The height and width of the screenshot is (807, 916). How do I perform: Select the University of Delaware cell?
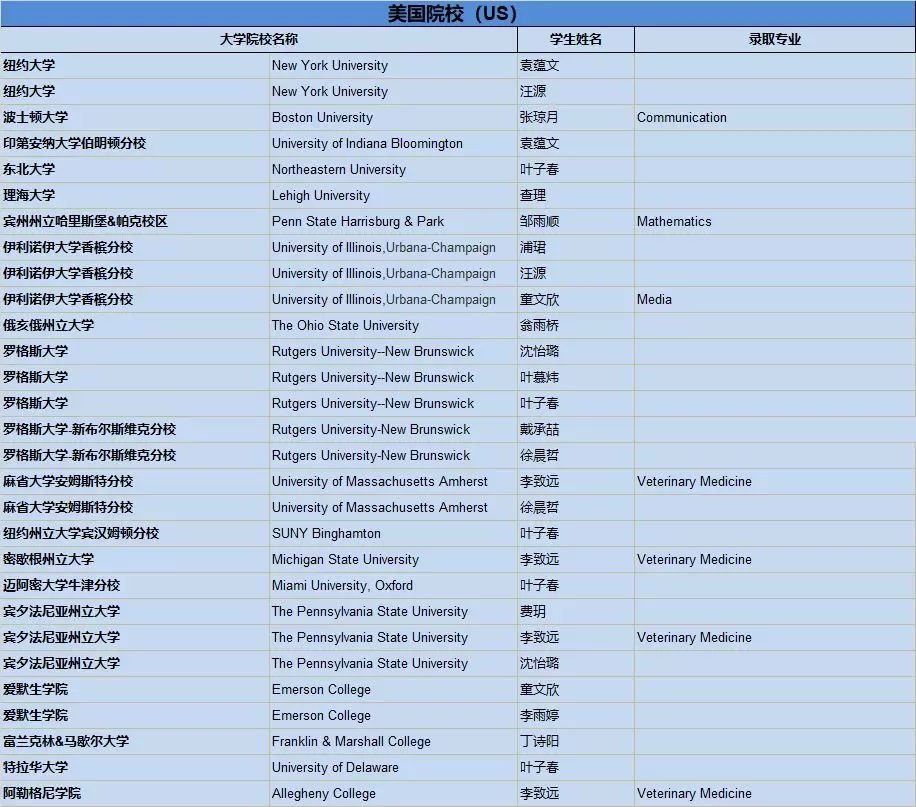393,767
